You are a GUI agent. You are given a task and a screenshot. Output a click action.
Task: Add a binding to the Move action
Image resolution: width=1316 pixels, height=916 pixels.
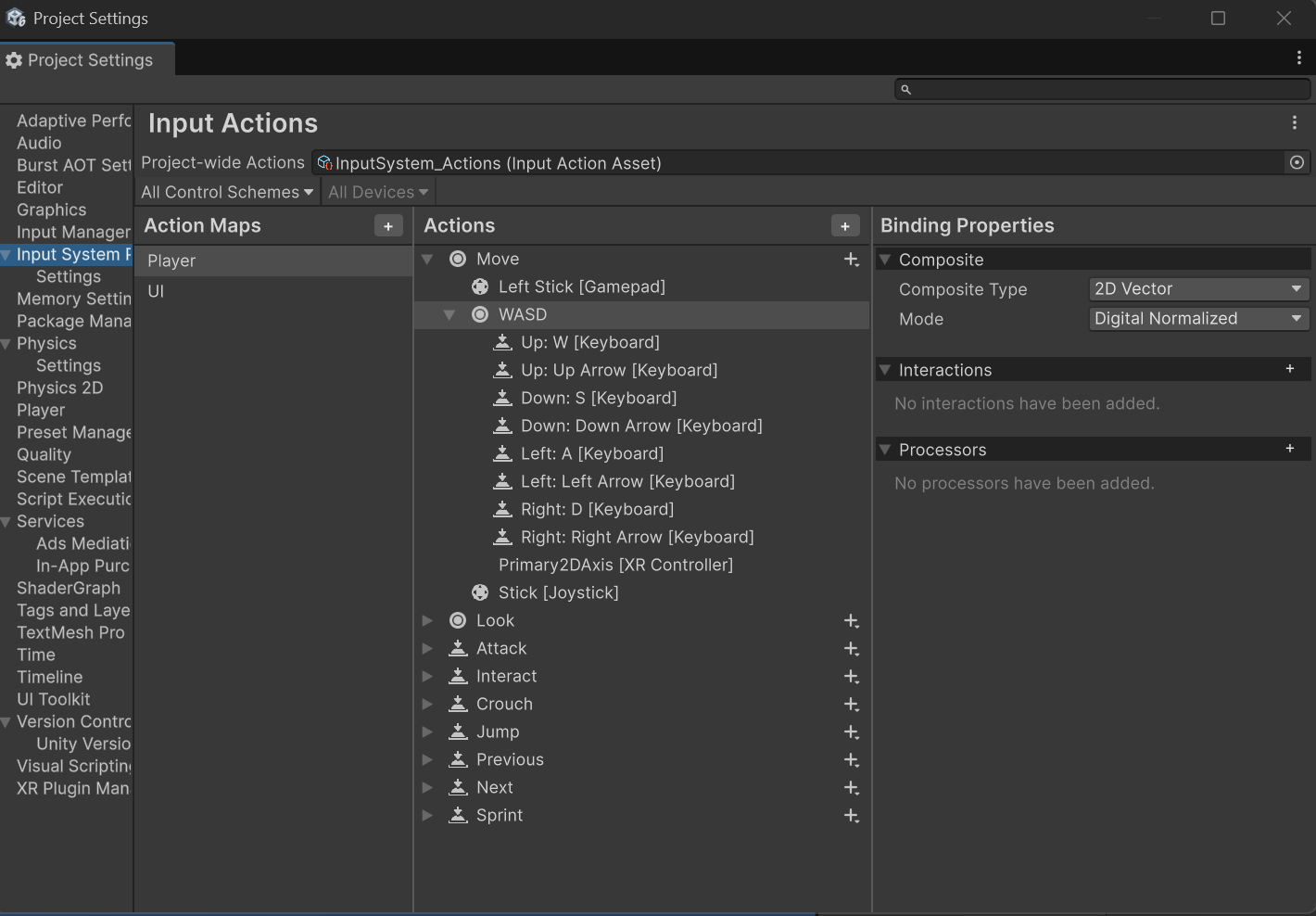[851, 260]
